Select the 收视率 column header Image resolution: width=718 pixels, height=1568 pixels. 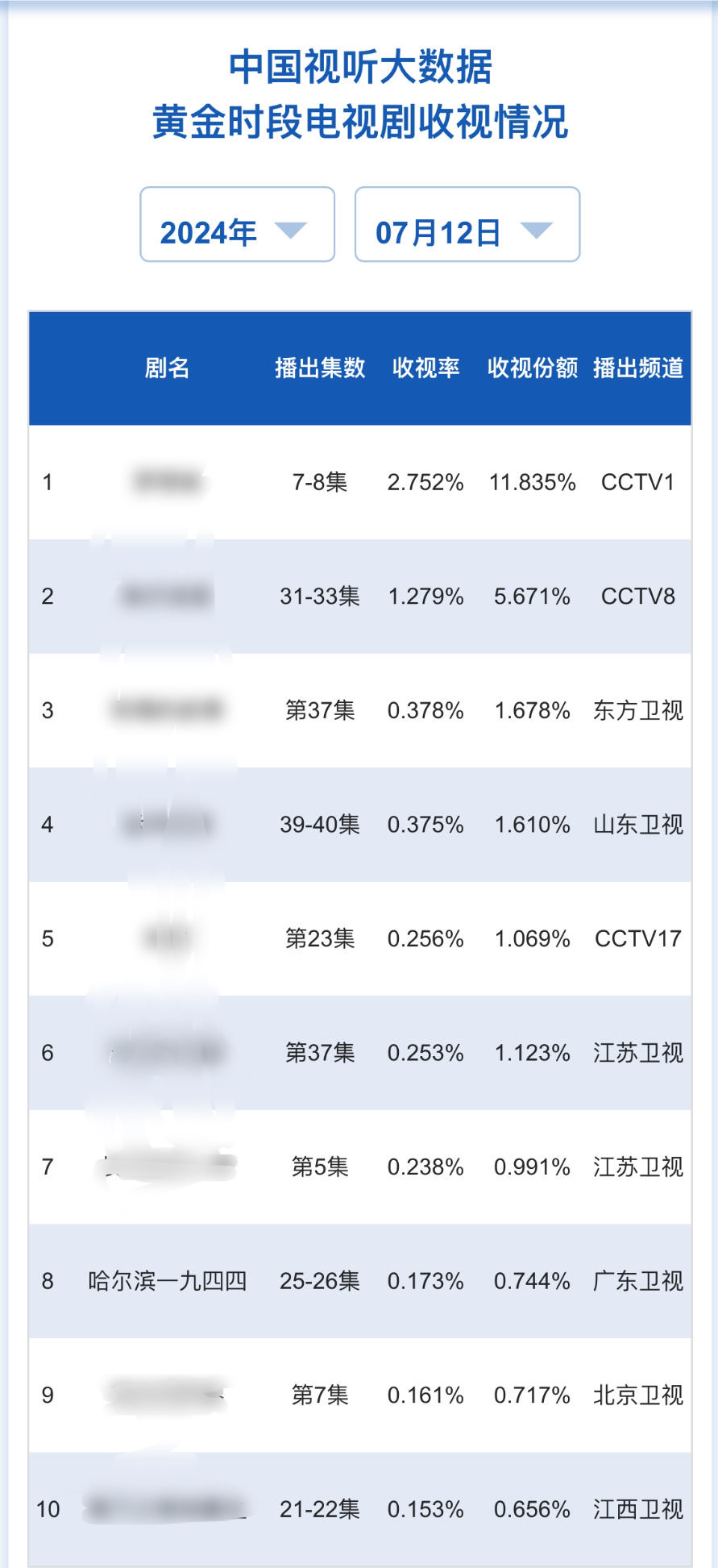coord(425,368)
